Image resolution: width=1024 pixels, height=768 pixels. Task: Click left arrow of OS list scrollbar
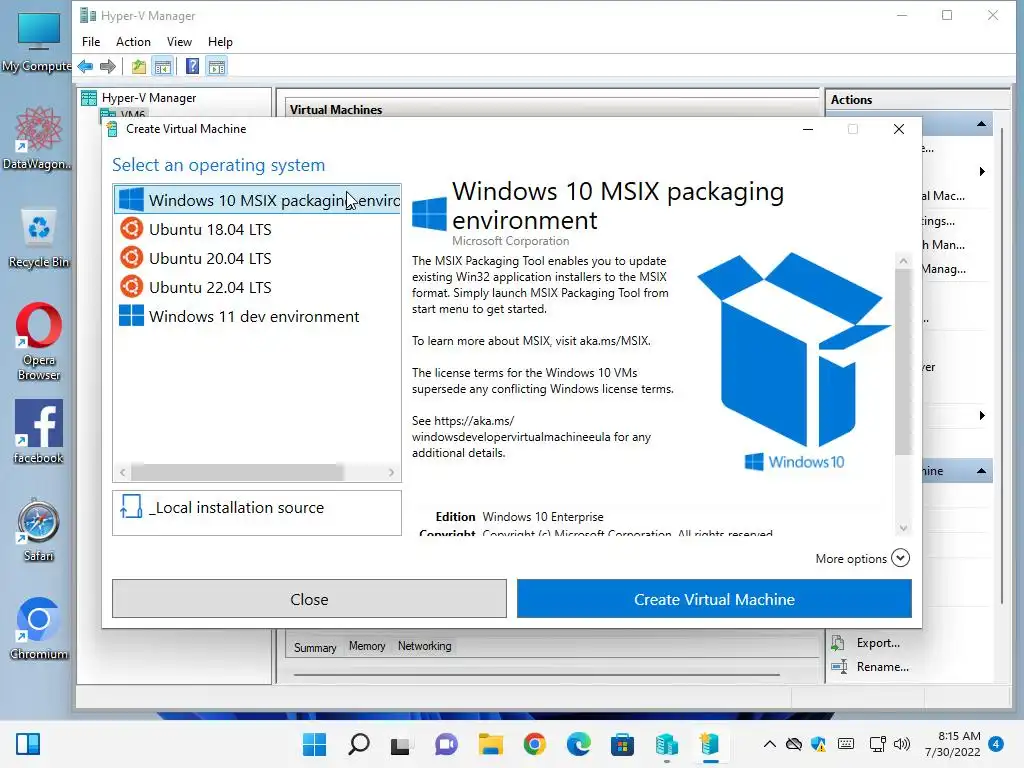[x=123, y=472]
